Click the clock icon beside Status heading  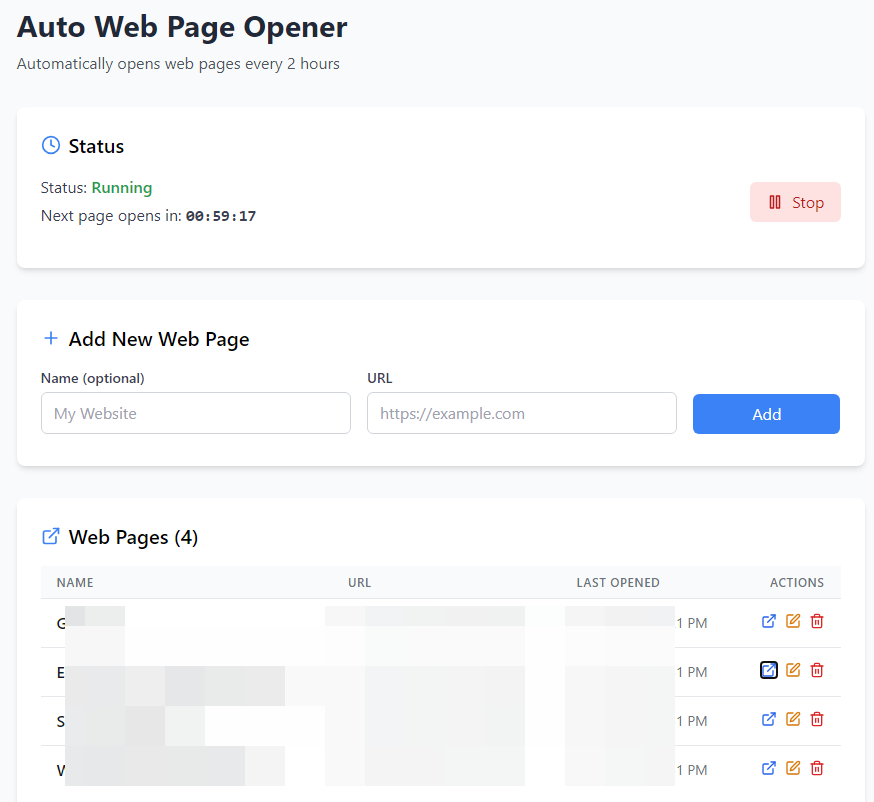[x=50, y=146]
